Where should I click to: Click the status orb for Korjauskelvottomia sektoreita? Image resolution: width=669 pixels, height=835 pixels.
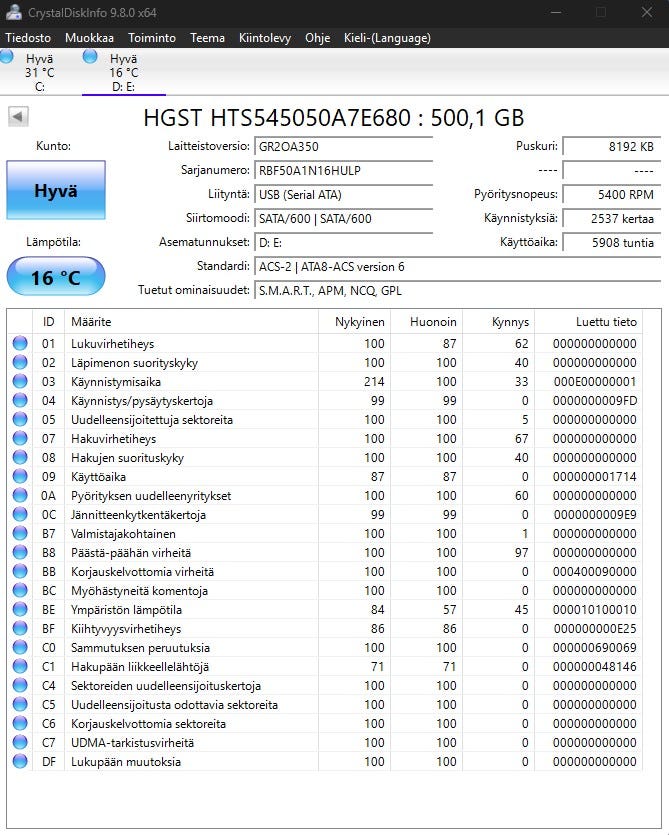[x=20, y=724]
